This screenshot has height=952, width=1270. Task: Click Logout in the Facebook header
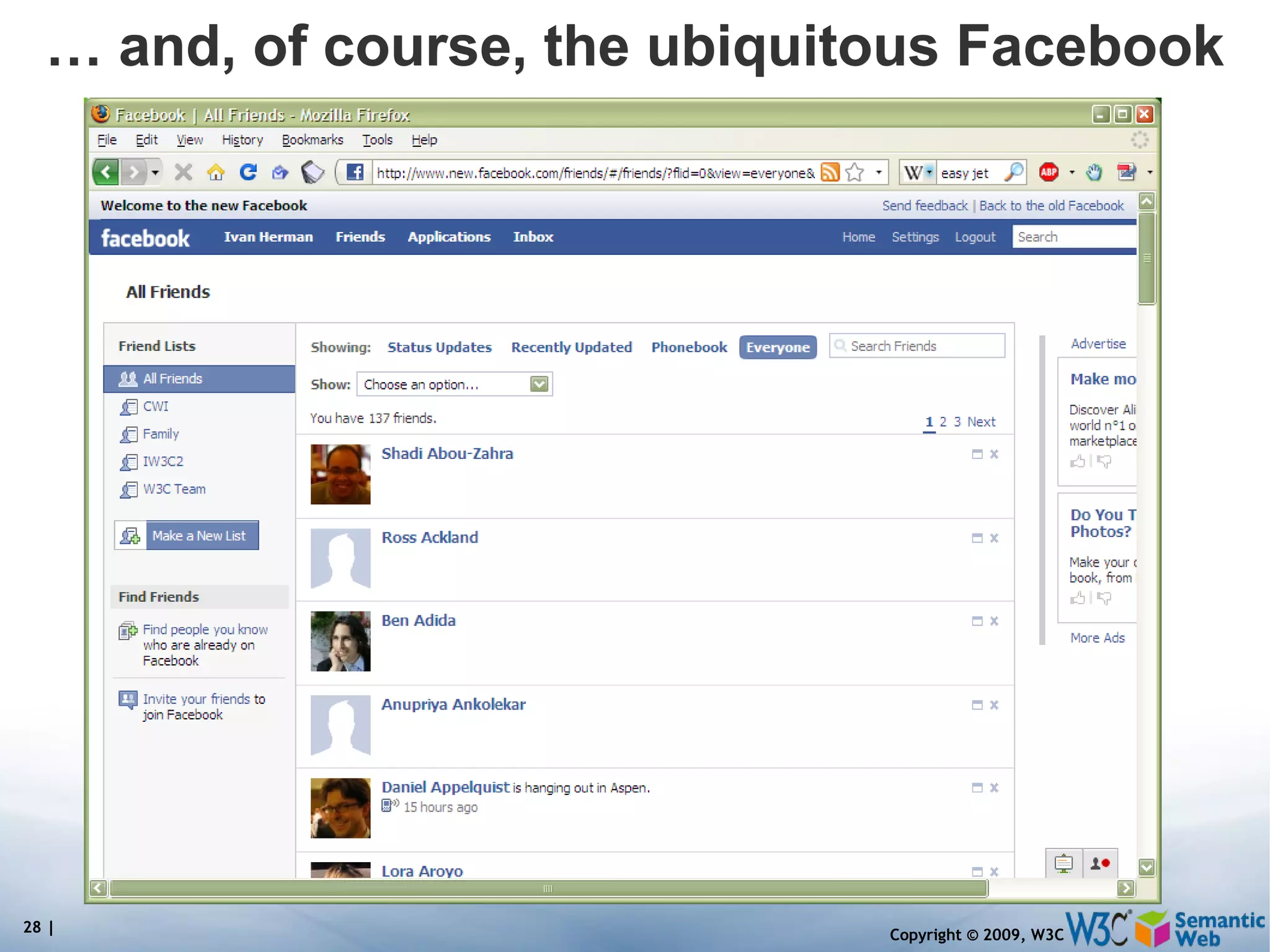[x=975, y=237]
